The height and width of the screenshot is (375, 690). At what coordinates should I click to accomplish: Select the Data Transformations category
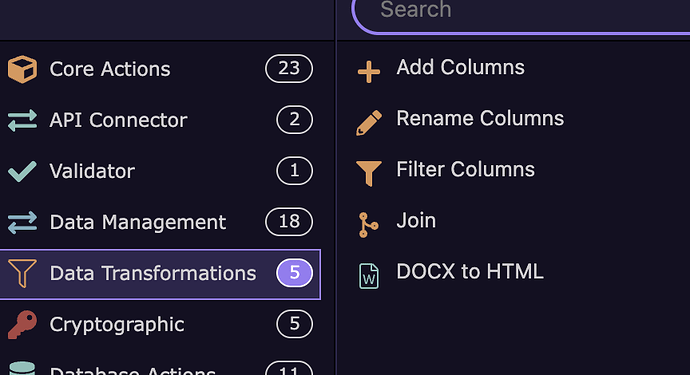[160, 274]
